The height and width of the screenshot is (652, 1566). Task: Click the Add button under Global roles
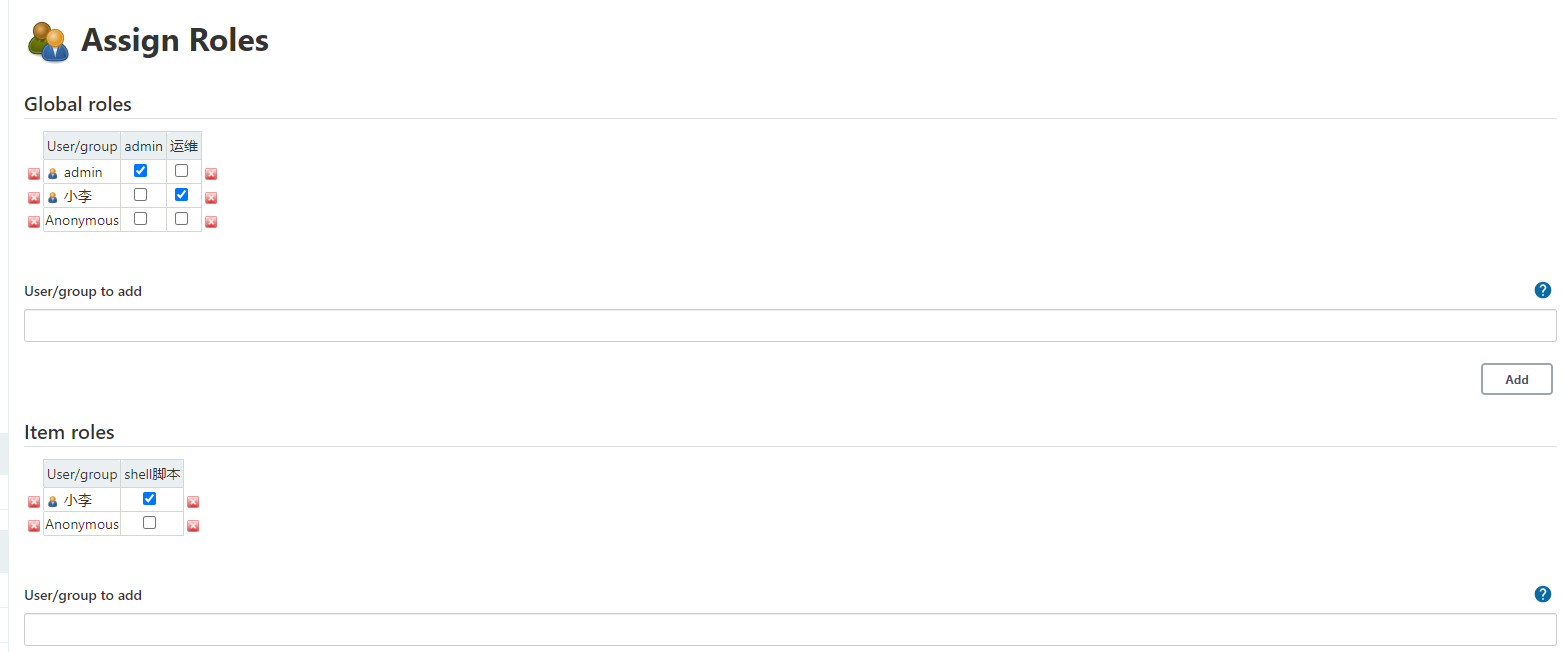coord(1516,379)
